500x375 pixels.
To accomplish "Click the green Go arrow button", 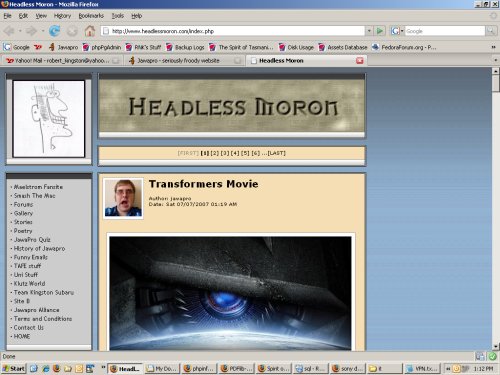I will pos(380,31).
